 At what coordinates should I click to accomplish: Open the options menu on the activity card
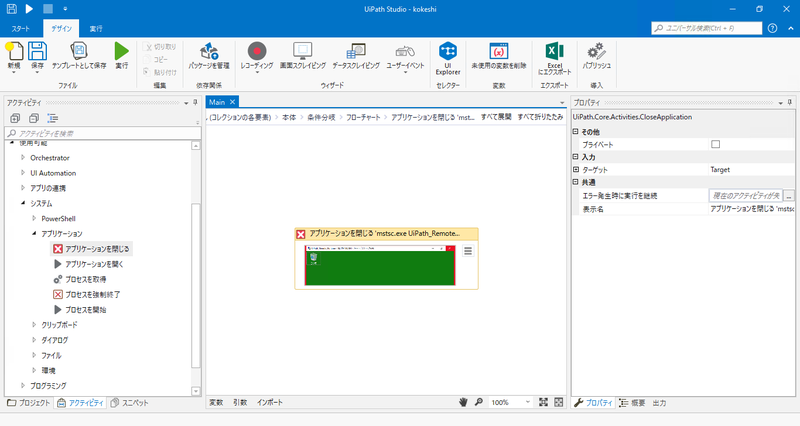coord(468,251)
